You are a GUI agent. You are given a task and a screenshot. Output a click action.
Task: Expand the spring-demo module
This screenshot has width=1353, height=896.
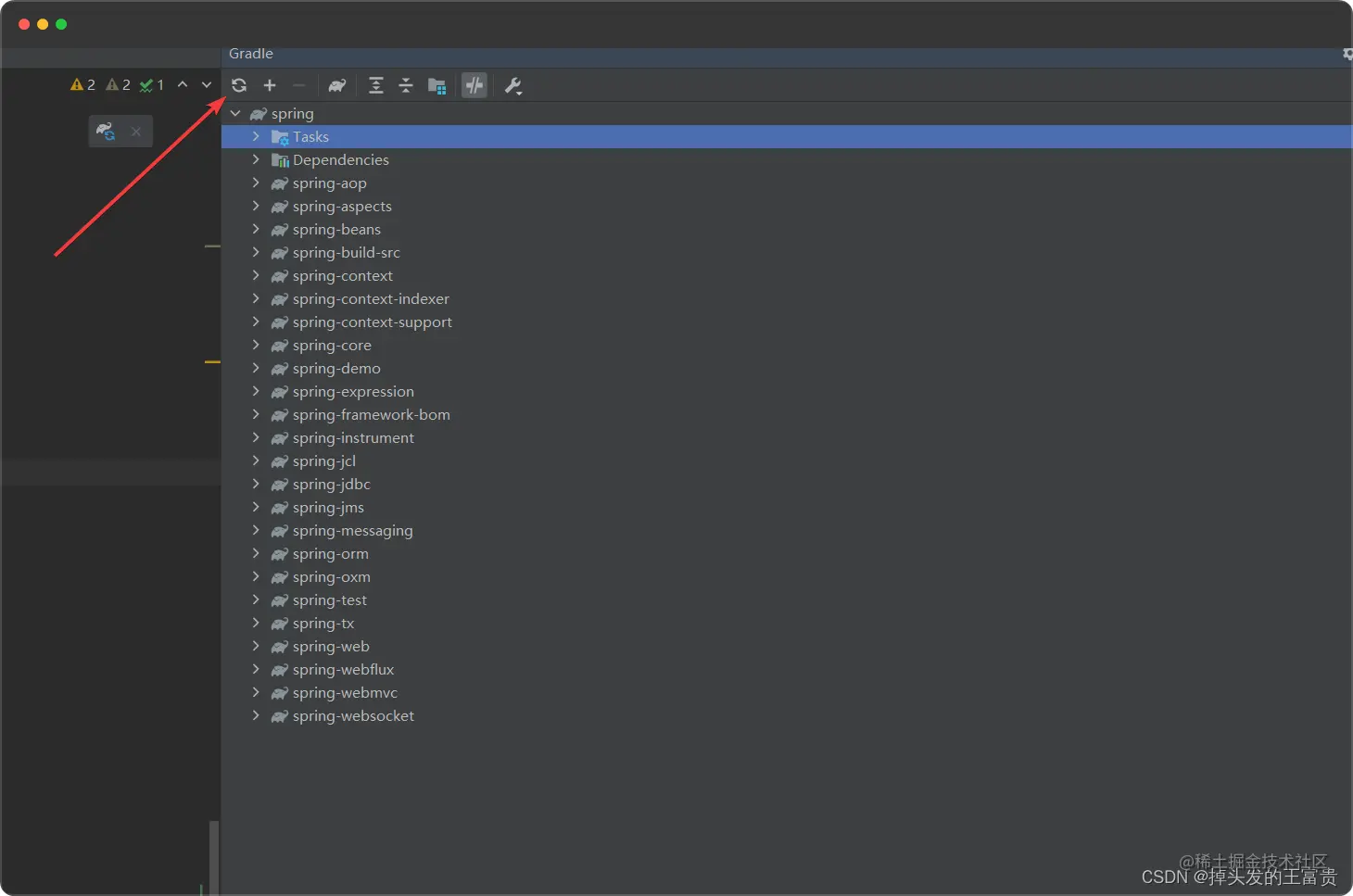[x=257, y=368]
